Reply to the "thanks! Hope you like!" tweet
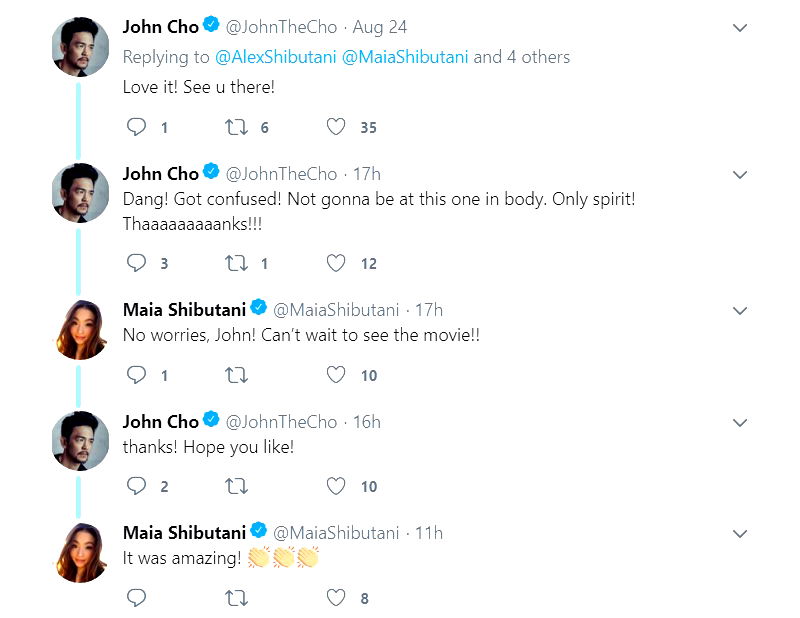 click(137, 486)
